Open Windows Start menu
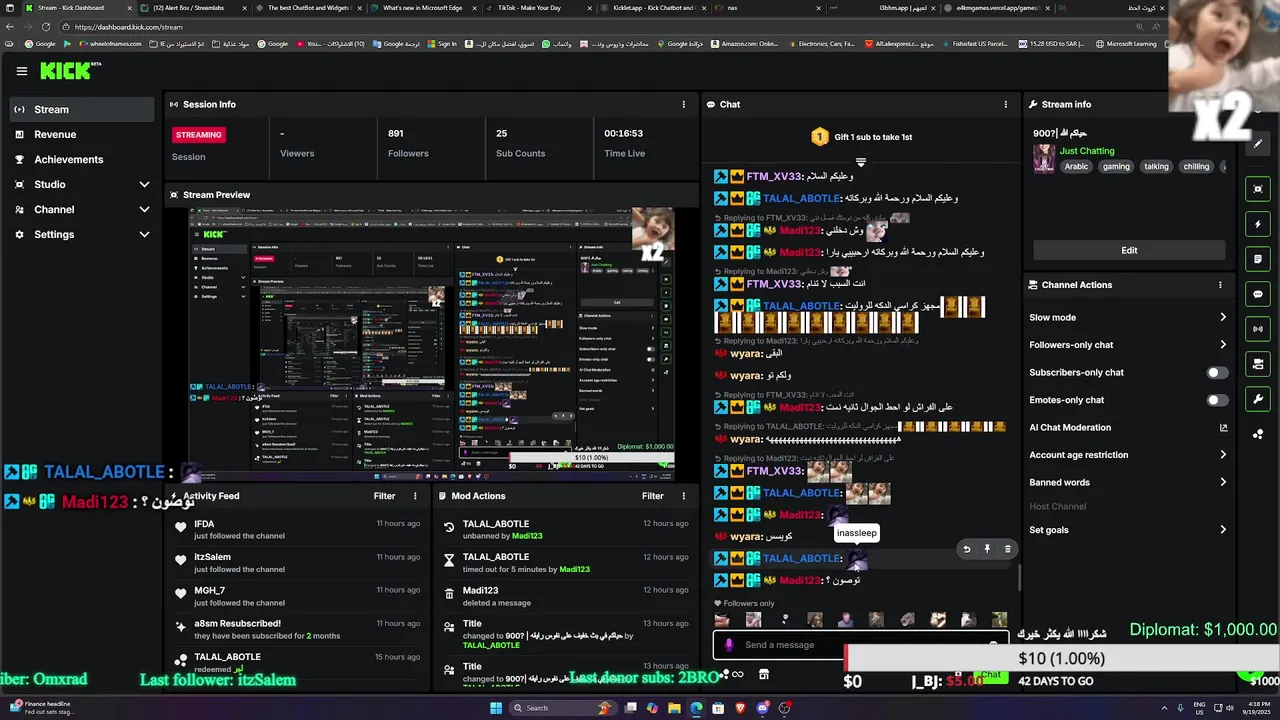This screenshot has width=1280, height=720. [x=496, y=708]
